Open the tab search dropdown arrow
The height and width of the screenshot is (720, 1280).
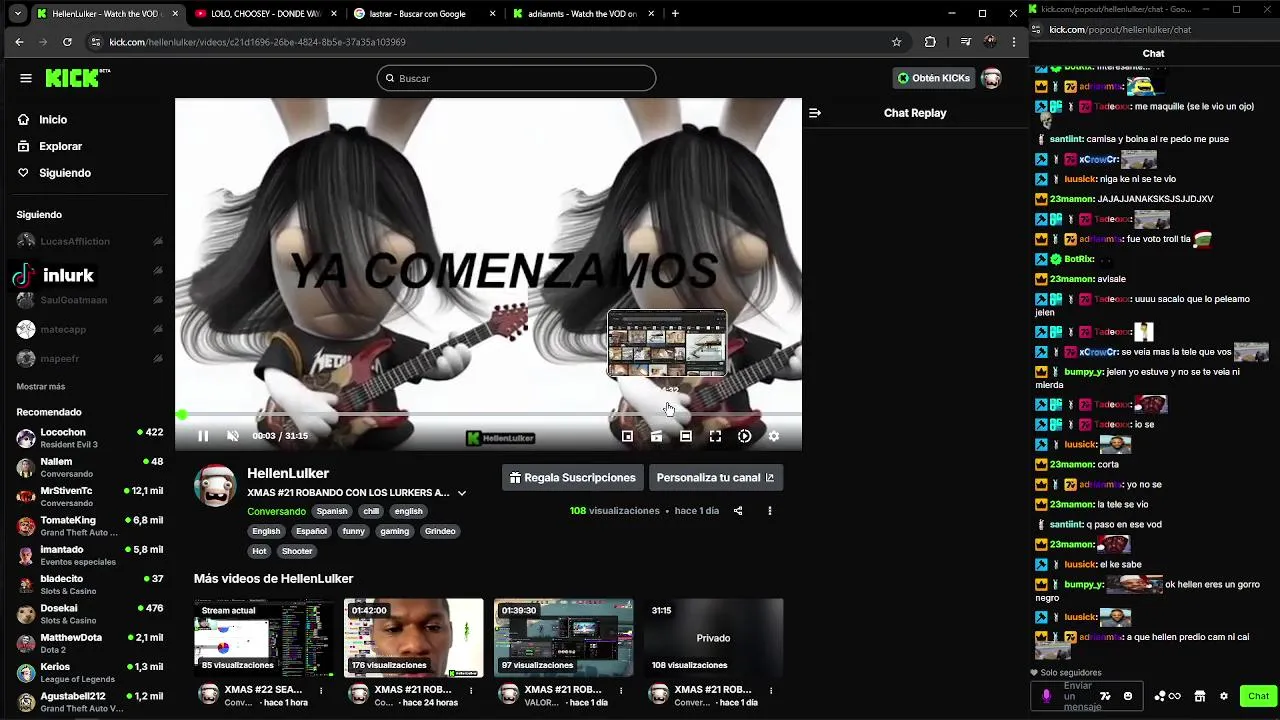17,14
